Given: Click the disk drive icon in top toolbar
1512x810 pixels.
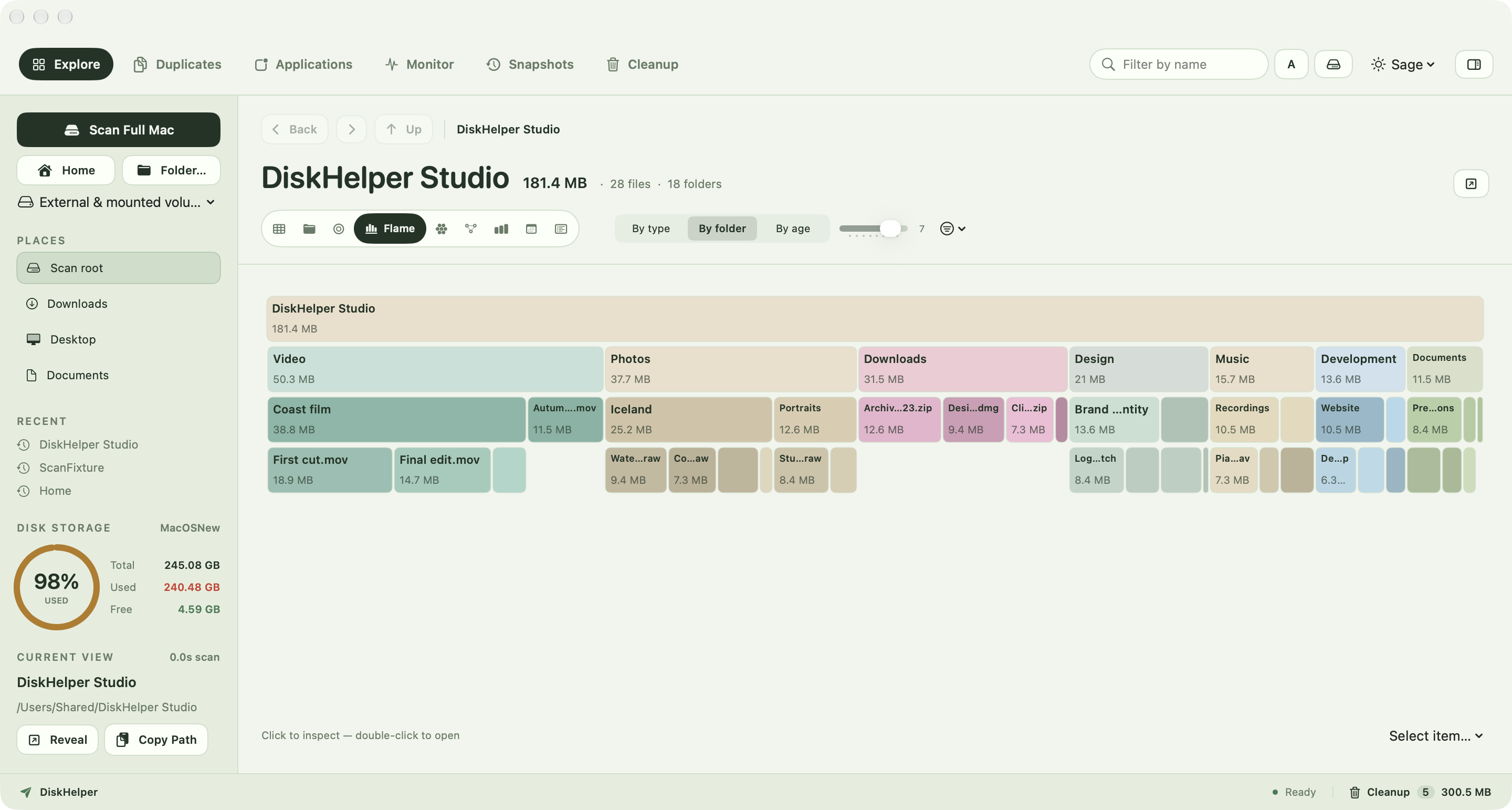Looking at the screenshot, I should (x=1333, y=64).
